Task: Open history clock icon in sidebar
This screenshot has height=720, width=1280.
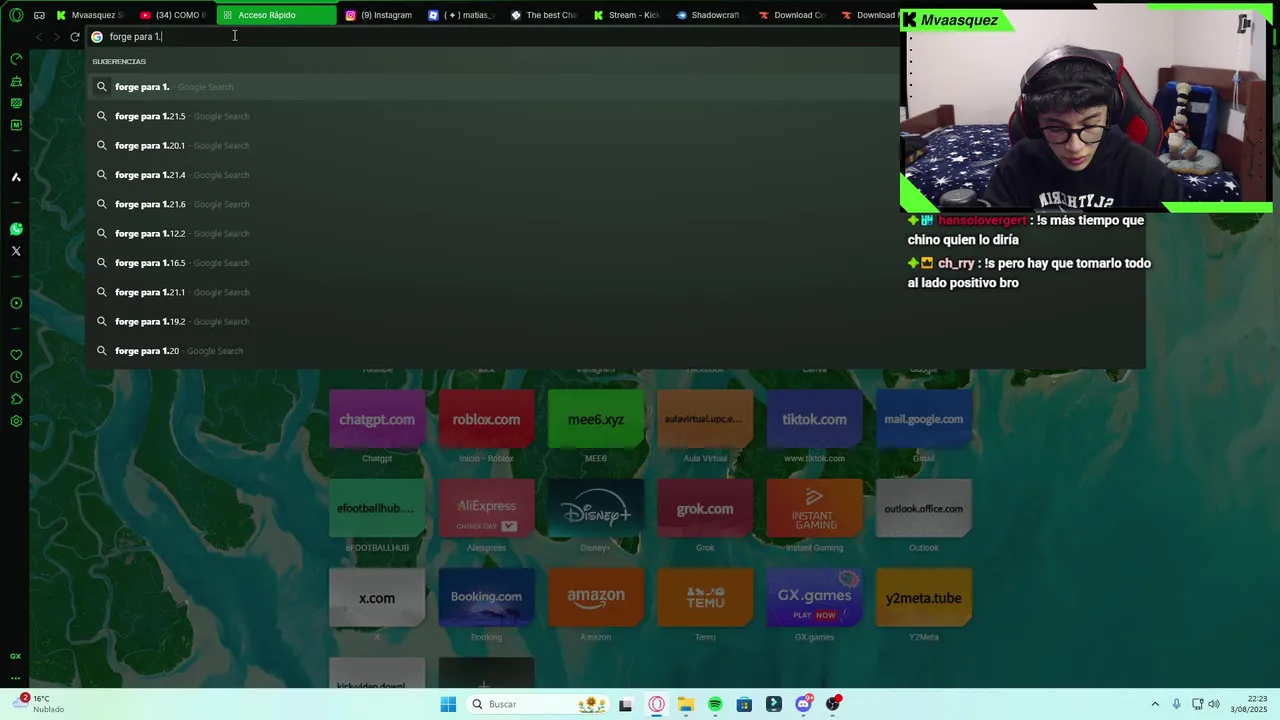Action: click(16, 377)
